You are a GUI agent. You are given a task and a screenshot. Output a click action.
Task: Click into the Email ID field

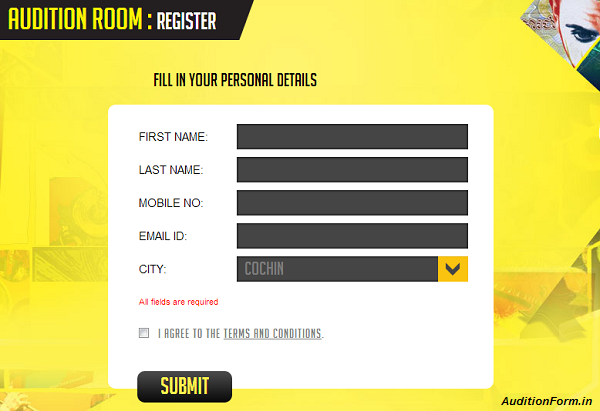click(x=352, y=236)
